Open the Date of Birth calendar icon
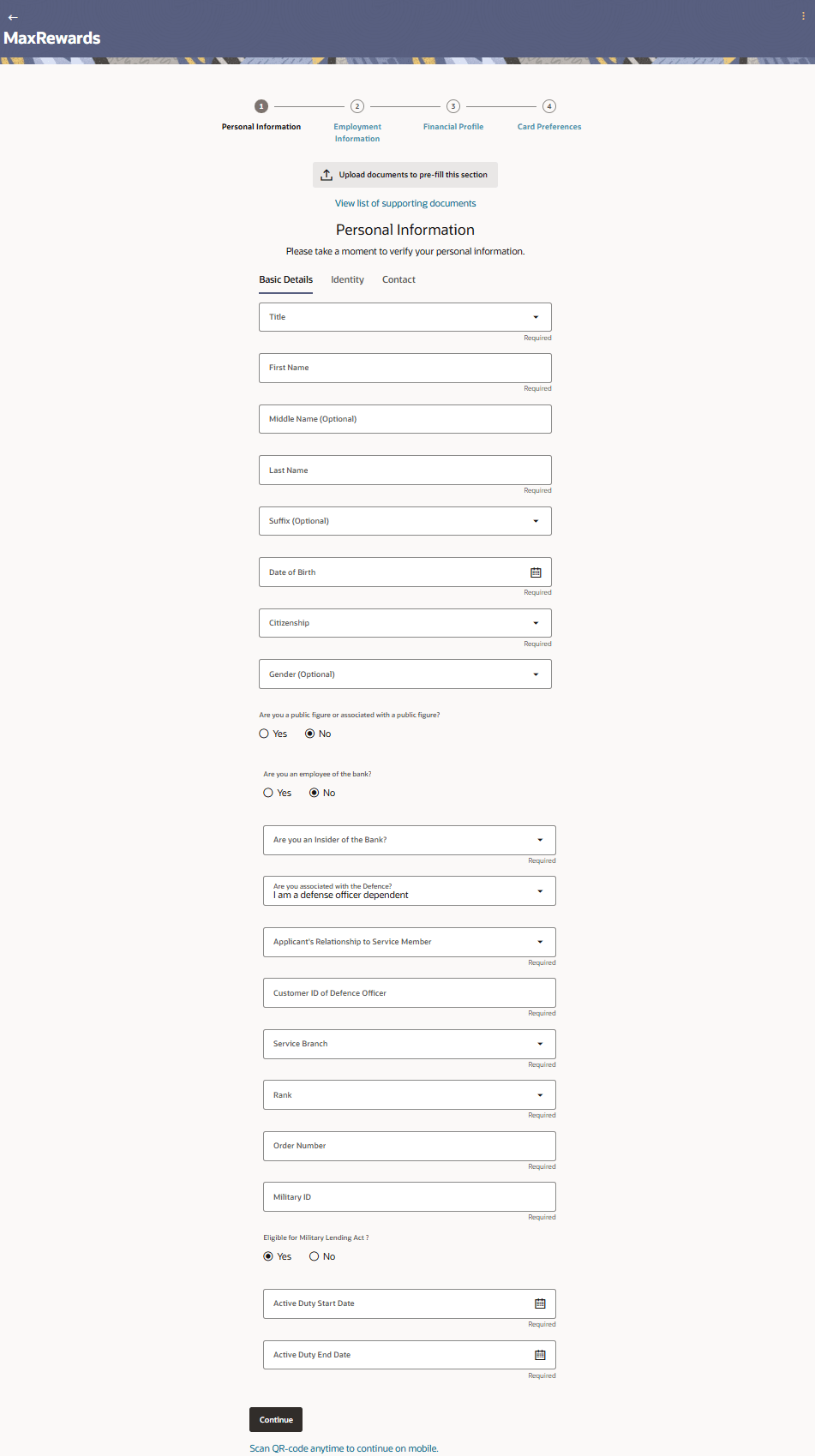The width and height of the screenshot is (815, 1456). pos(536,572)
